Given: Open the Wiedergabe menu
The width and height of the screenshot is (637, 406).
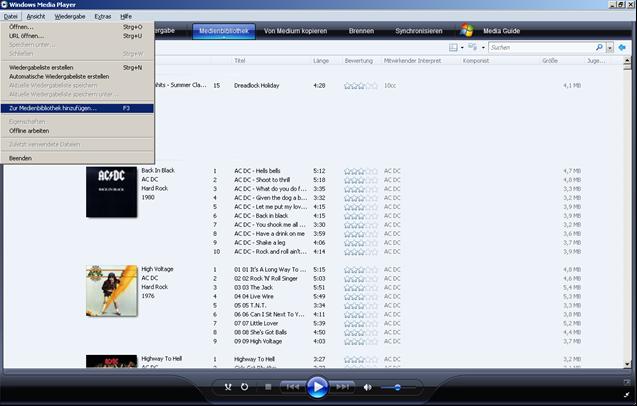Looking at the screenshot, I should tap(69, 16).
